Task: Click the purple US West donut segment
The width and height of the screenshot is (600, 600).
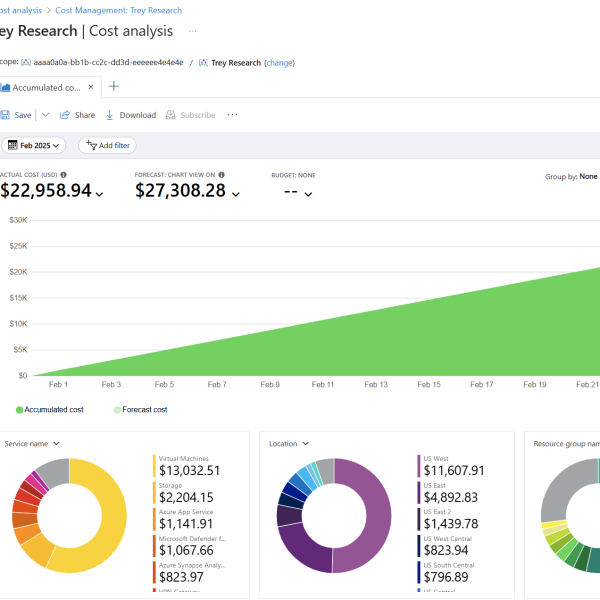Action: [379, 517]
